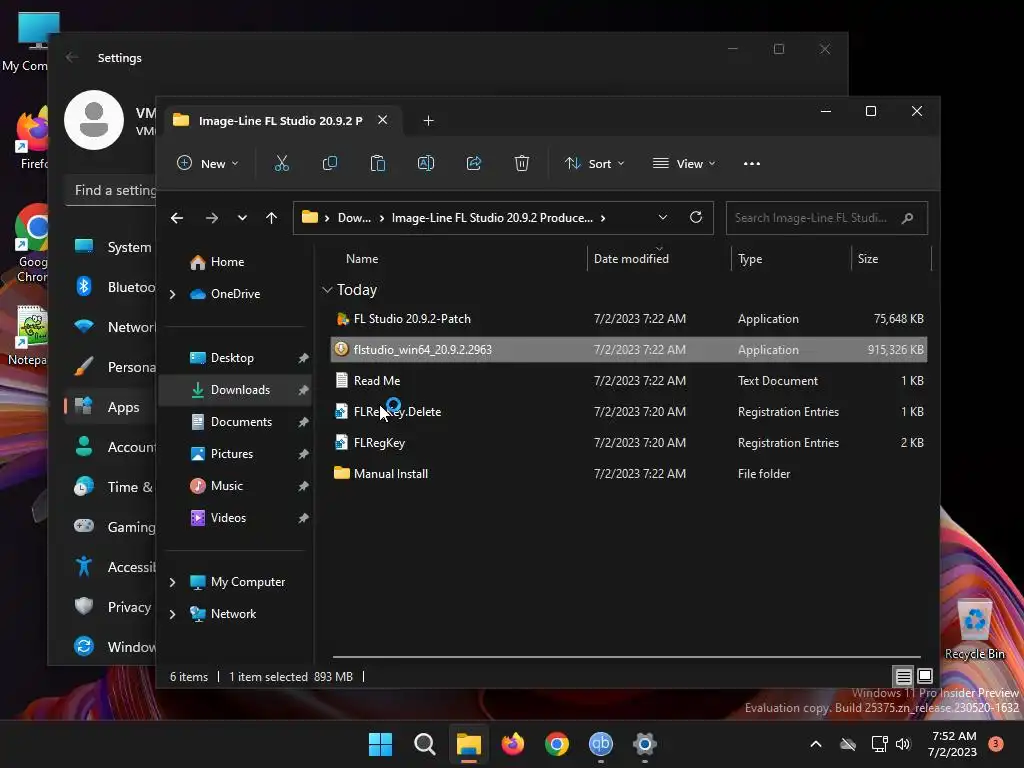Screen dimensions: 1024x768
Task: Click Find a setting box in Settings
Action: pyautogui.click(x=111, y=190)
